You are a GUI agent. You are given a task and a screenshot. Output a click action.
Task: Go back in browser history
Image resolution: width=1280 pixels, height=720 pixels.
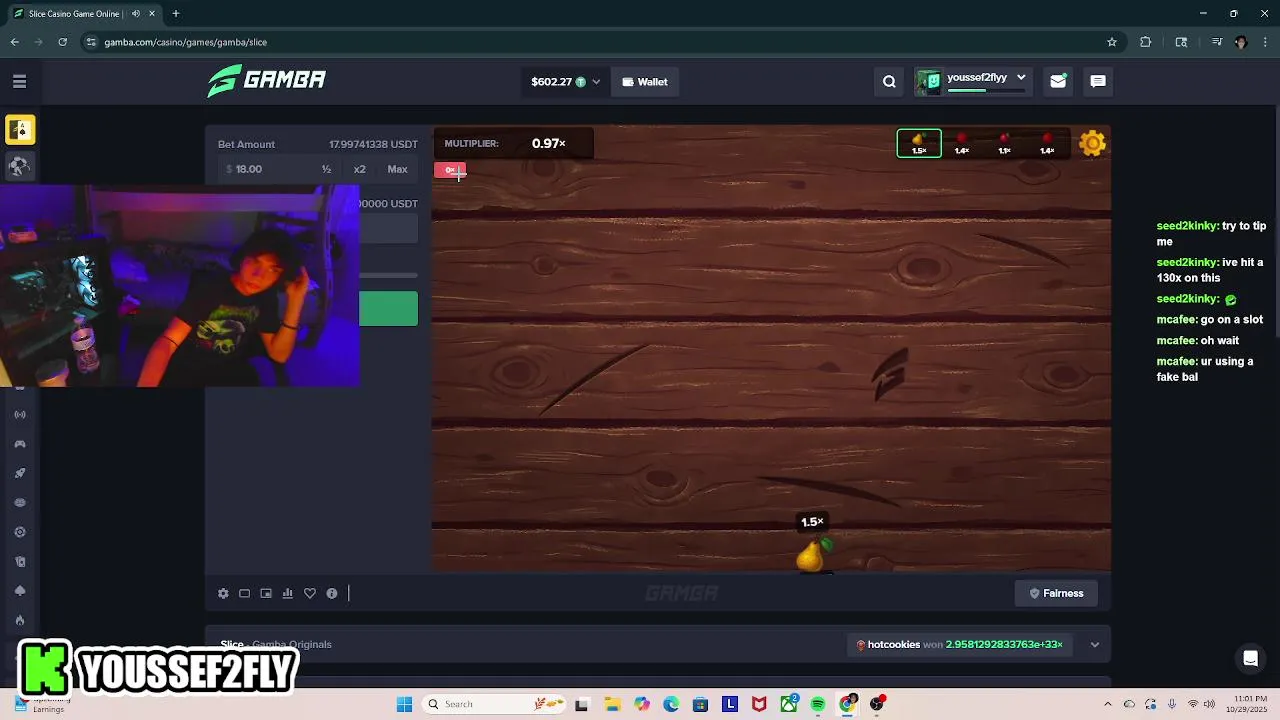15,42
